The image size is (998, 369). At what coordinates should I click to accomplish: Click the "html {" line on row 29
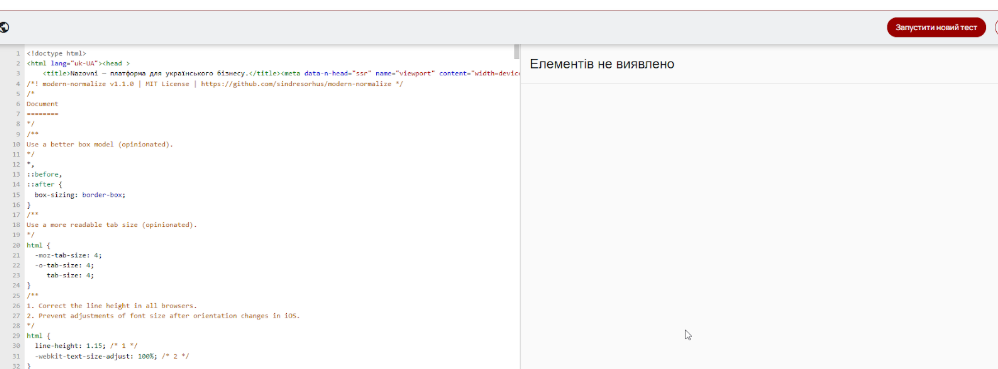pyautogui.click(x=38, y=335)
